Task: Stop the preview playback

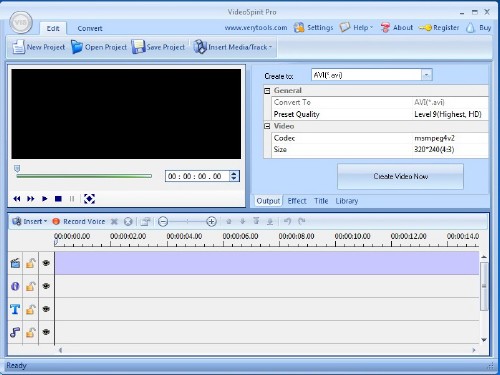Action: [x=58, y=199]
